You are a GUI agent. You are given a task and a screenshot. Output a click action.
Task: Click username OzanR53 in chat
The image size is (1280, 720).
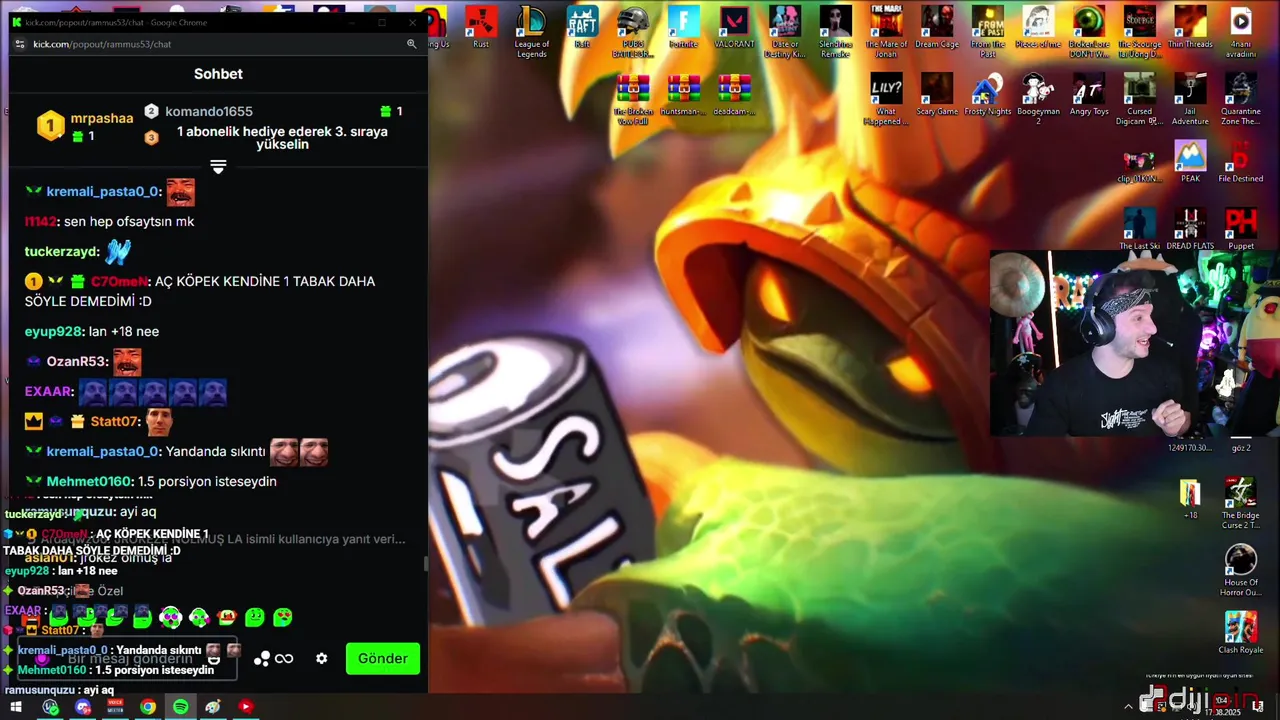77,361
